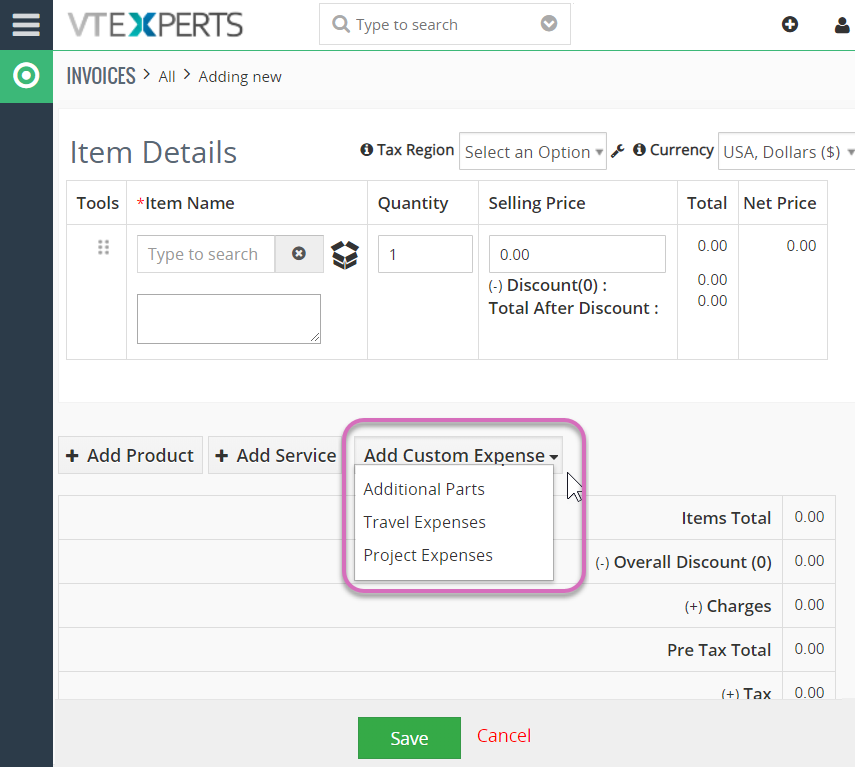Screen dimensions: 855x767
Task: Choose Travel Expenses menu entry
Action: click(x=425, y=522)
